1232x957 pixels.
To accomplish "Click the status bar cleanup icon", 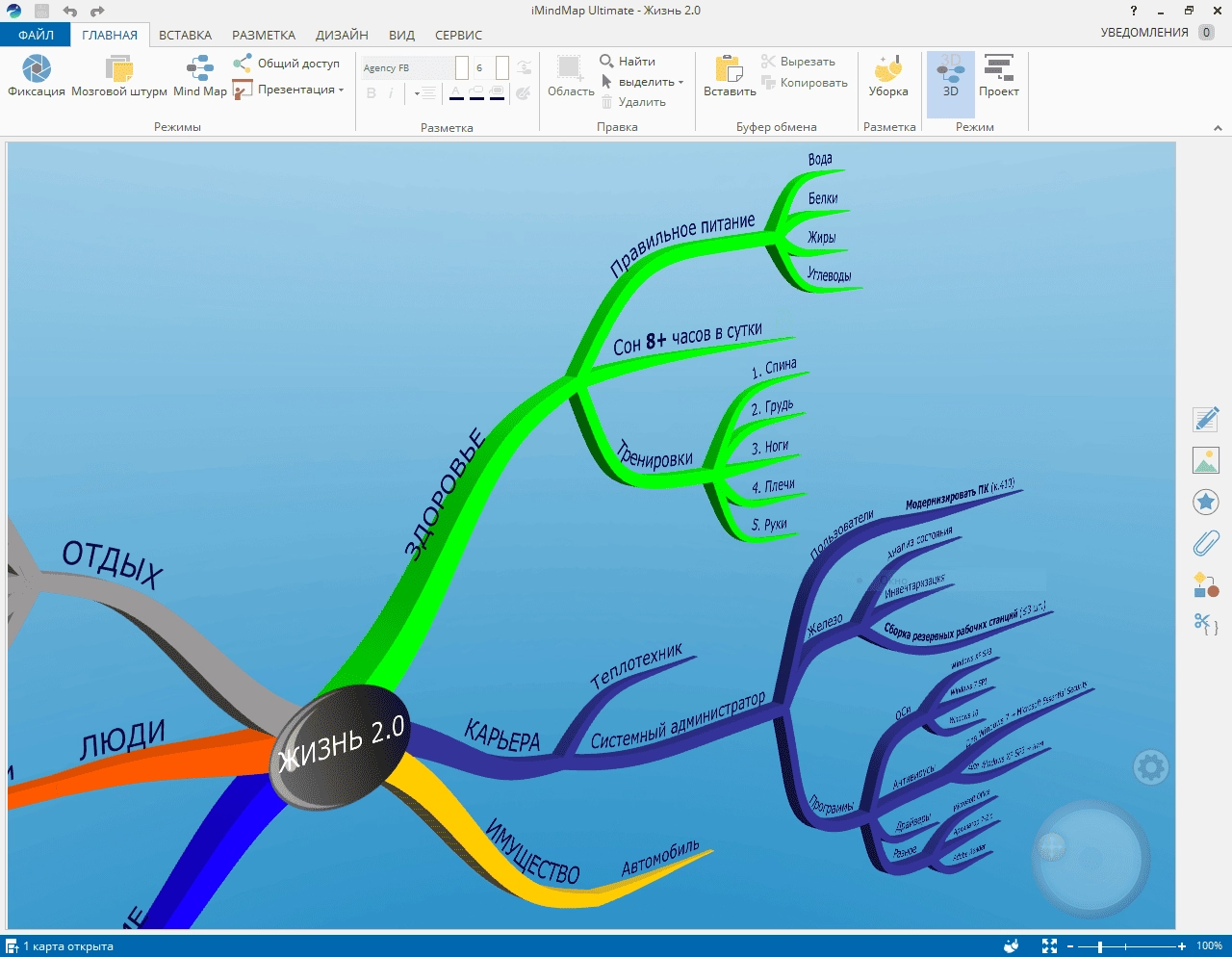I will pos(1012,946).
